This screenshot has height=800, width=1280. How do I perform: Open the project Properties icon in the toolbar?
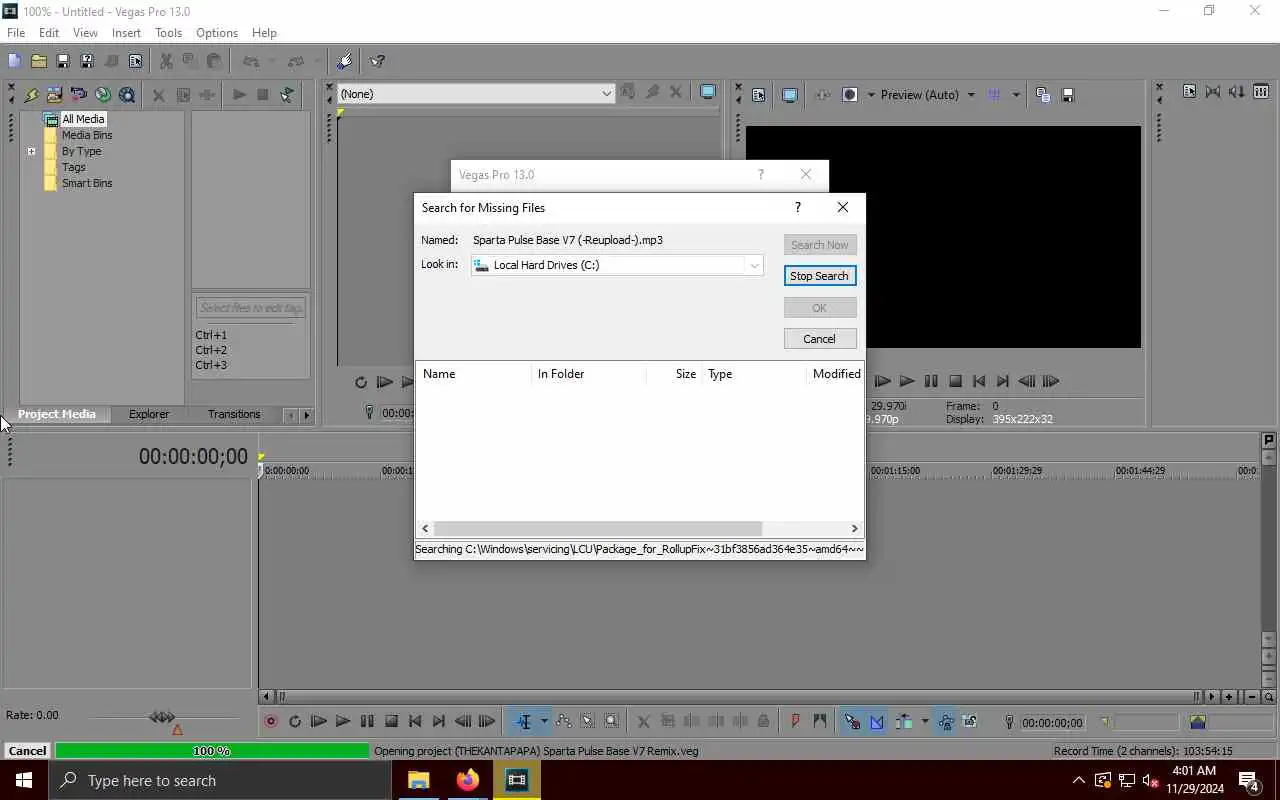(135, 61)
